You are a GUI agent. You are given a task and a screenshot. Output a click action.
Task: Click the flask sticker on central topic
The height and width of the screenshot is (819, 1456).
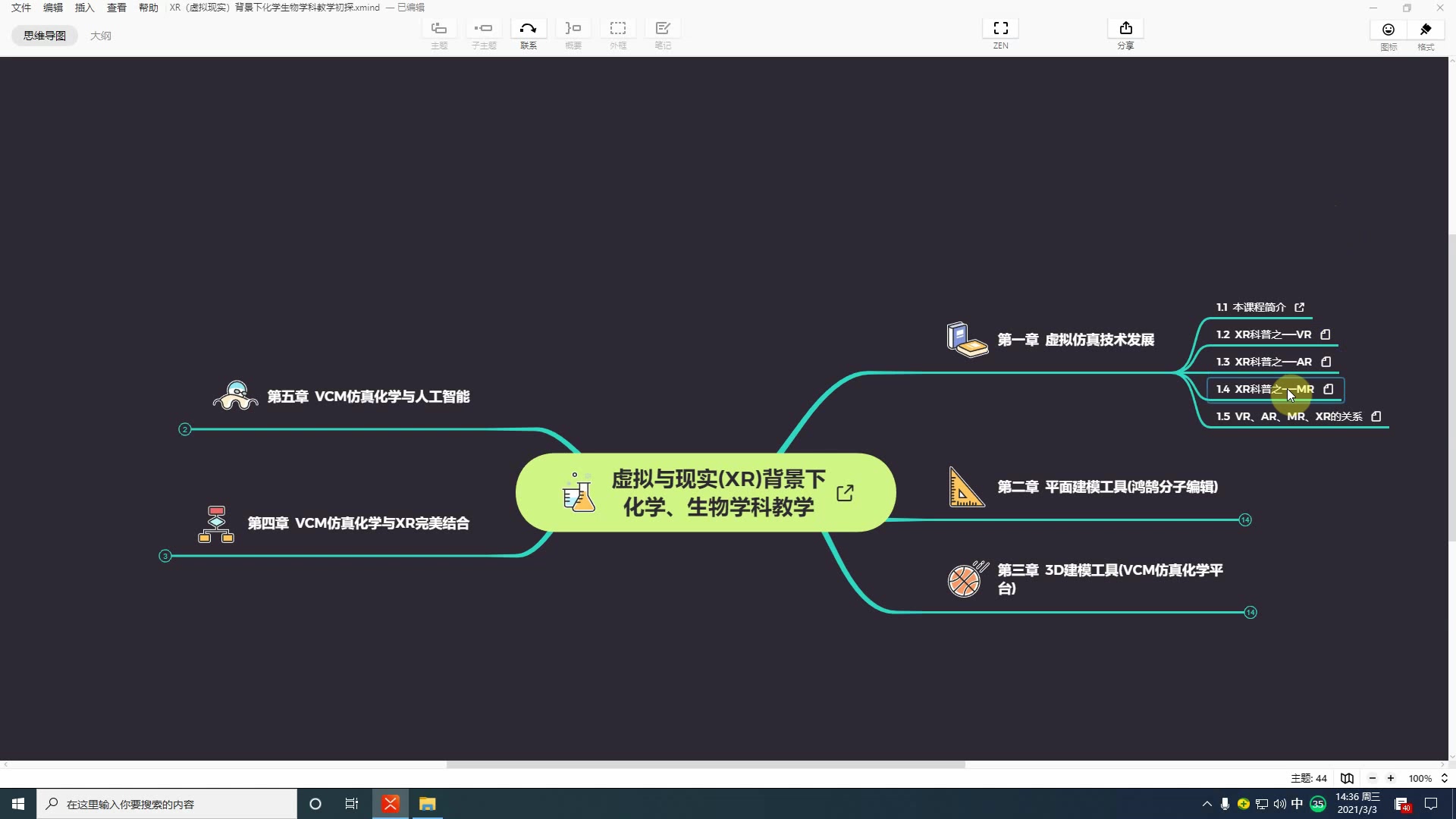579,492
